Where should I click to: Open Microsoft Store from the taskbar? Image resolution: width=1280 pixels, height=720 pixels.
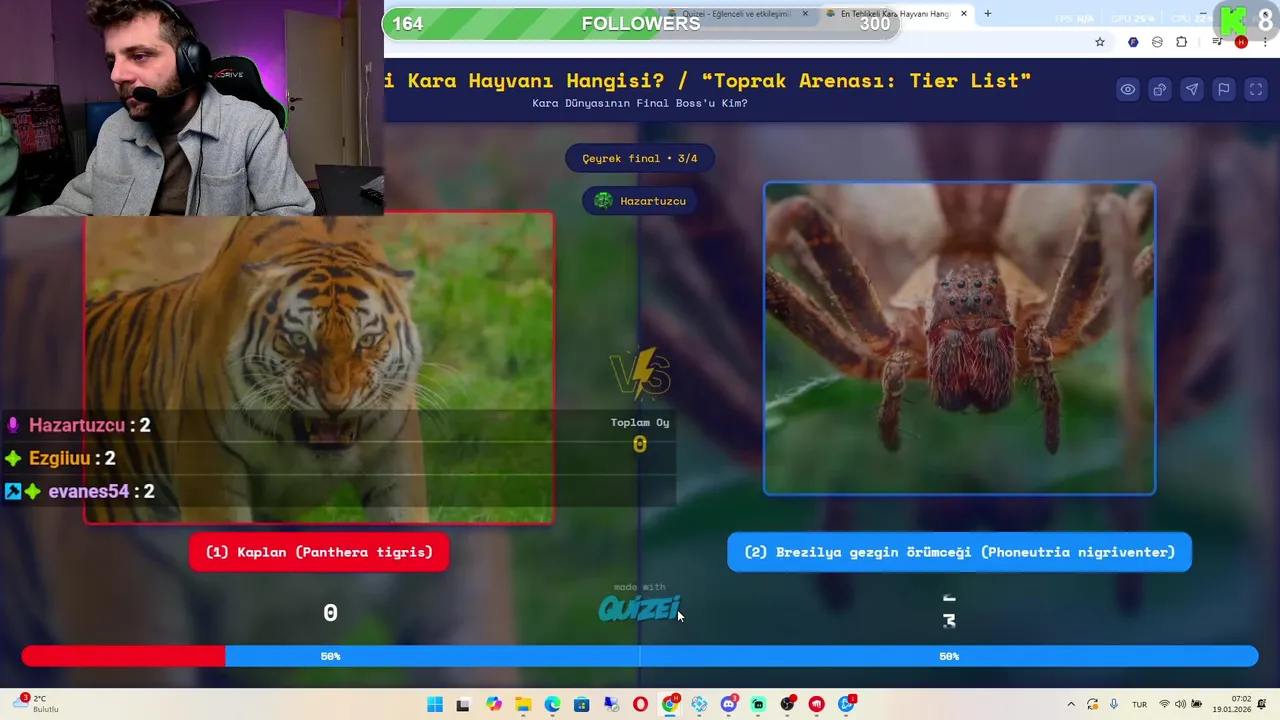click(x=582, y=704)
